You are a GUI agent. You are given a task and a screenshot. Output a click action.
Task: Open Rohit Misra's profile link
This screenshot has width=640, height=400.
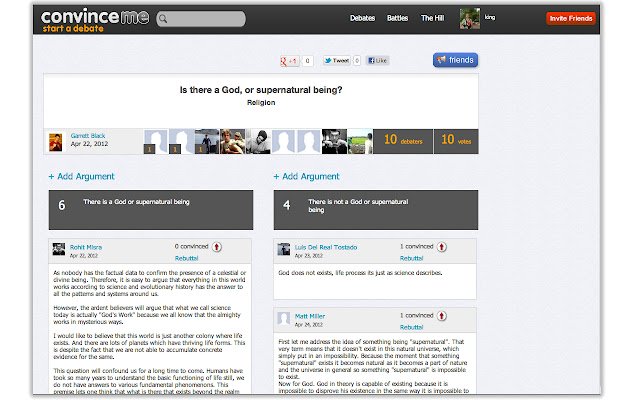pyautogui.click(x=86, y=247)
